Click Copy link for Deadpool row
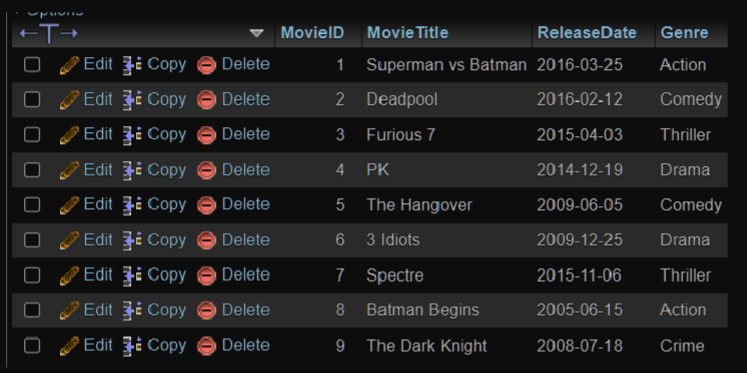The width and height of the screenshot is (747, 373). click(167, 100)
